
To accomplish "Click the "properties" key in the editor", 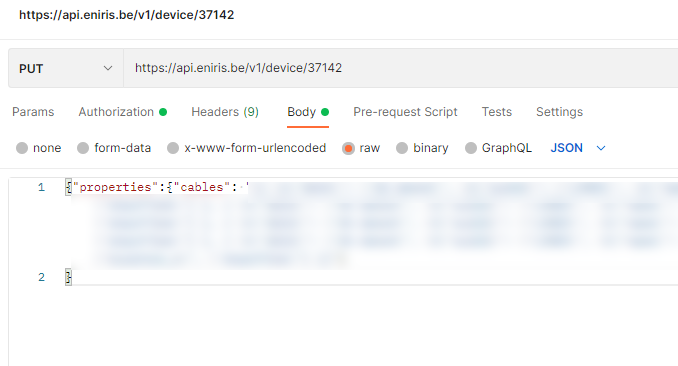I will (x=115, y=187).
